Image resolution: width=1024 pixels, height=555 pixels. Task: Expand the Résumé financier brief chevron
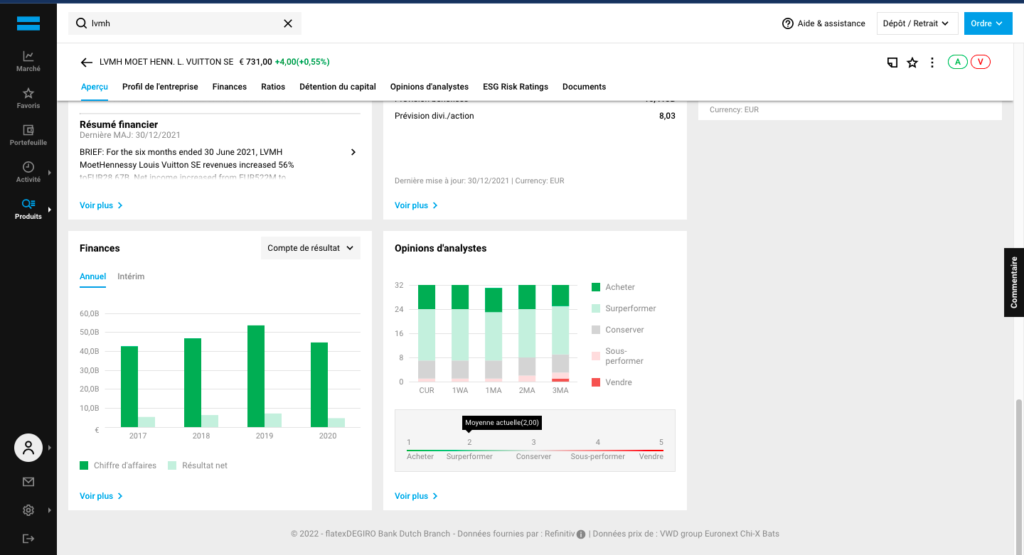[353, 152]
